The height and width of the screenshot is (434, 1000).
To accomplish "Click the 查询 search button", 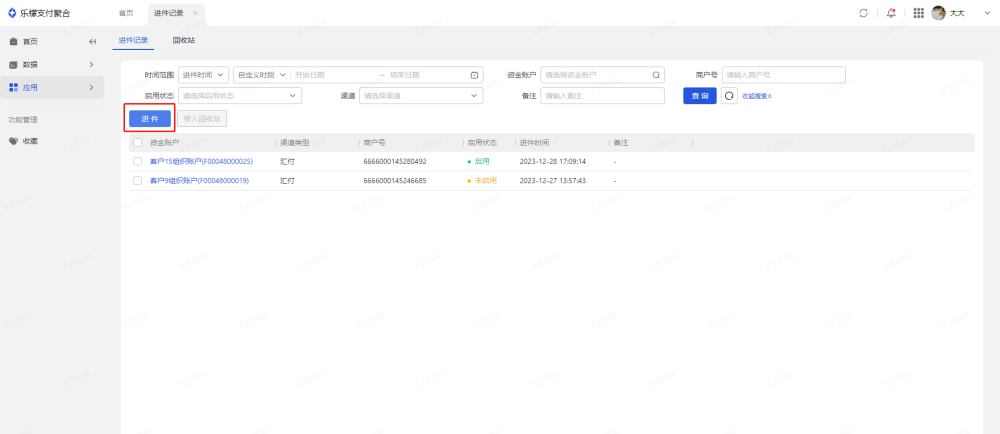I will [700, 96].
